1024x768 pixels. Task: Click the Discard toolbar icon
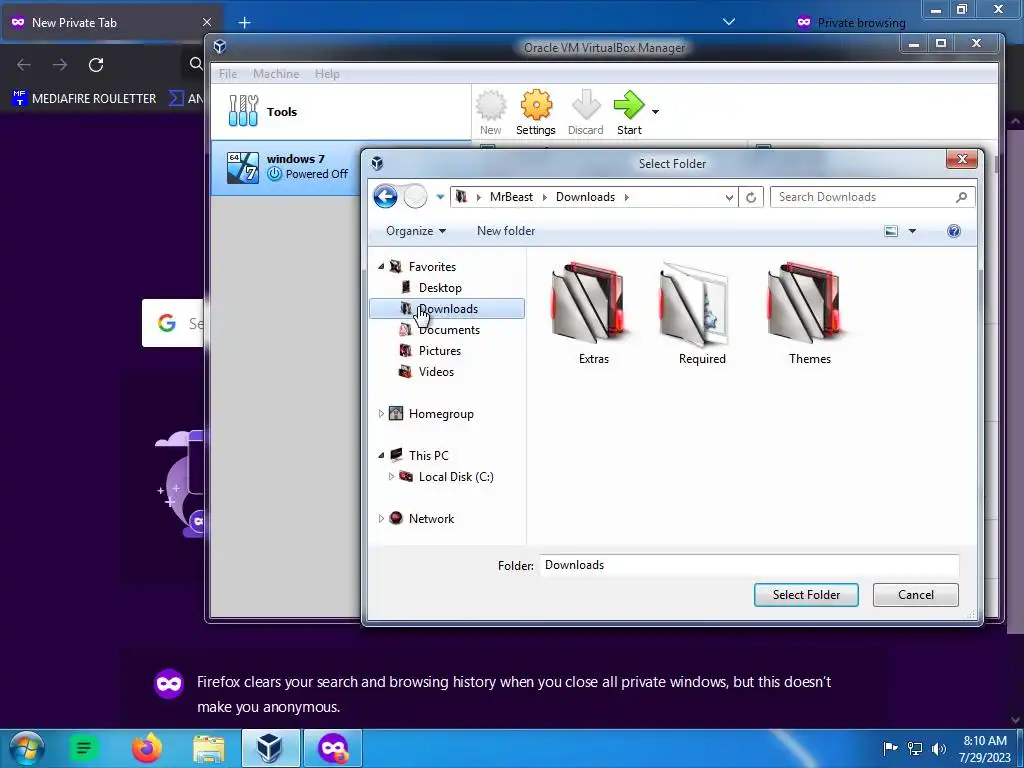coord(586,105)
